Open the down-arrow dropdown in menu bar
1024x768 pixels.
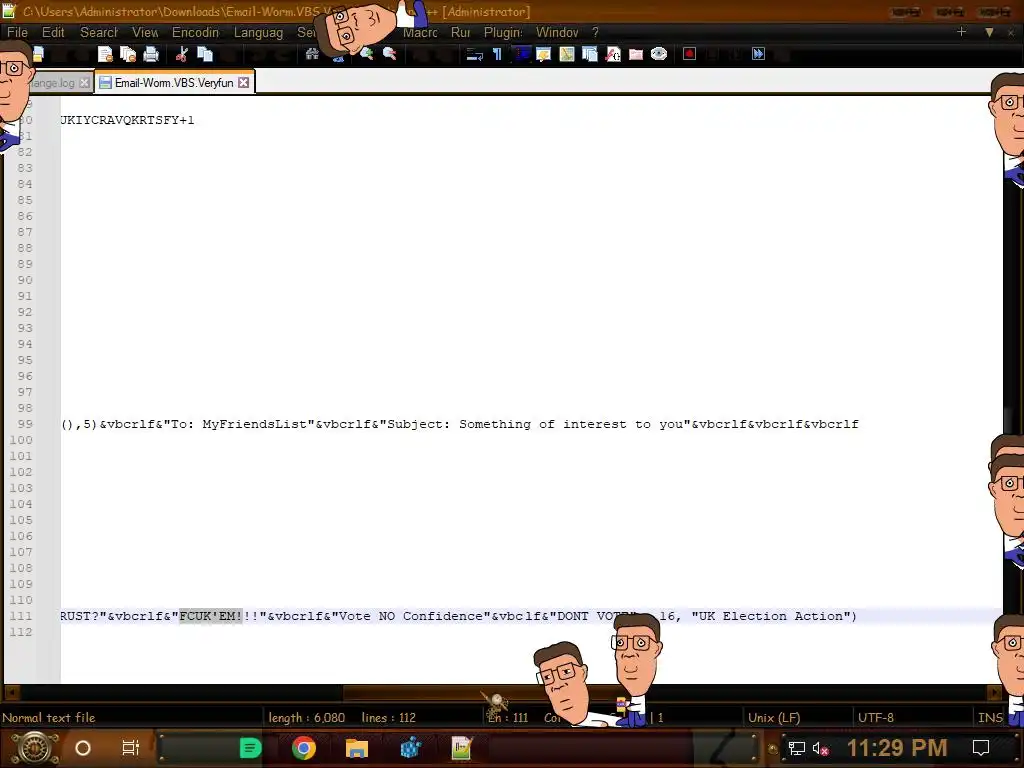989,32
